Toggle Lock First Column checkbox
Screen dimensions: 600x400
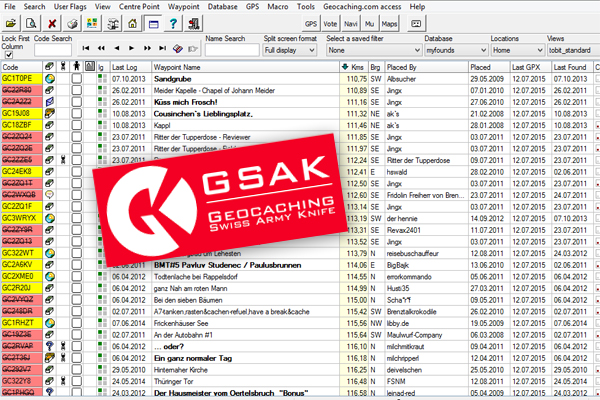click(9, 55)
